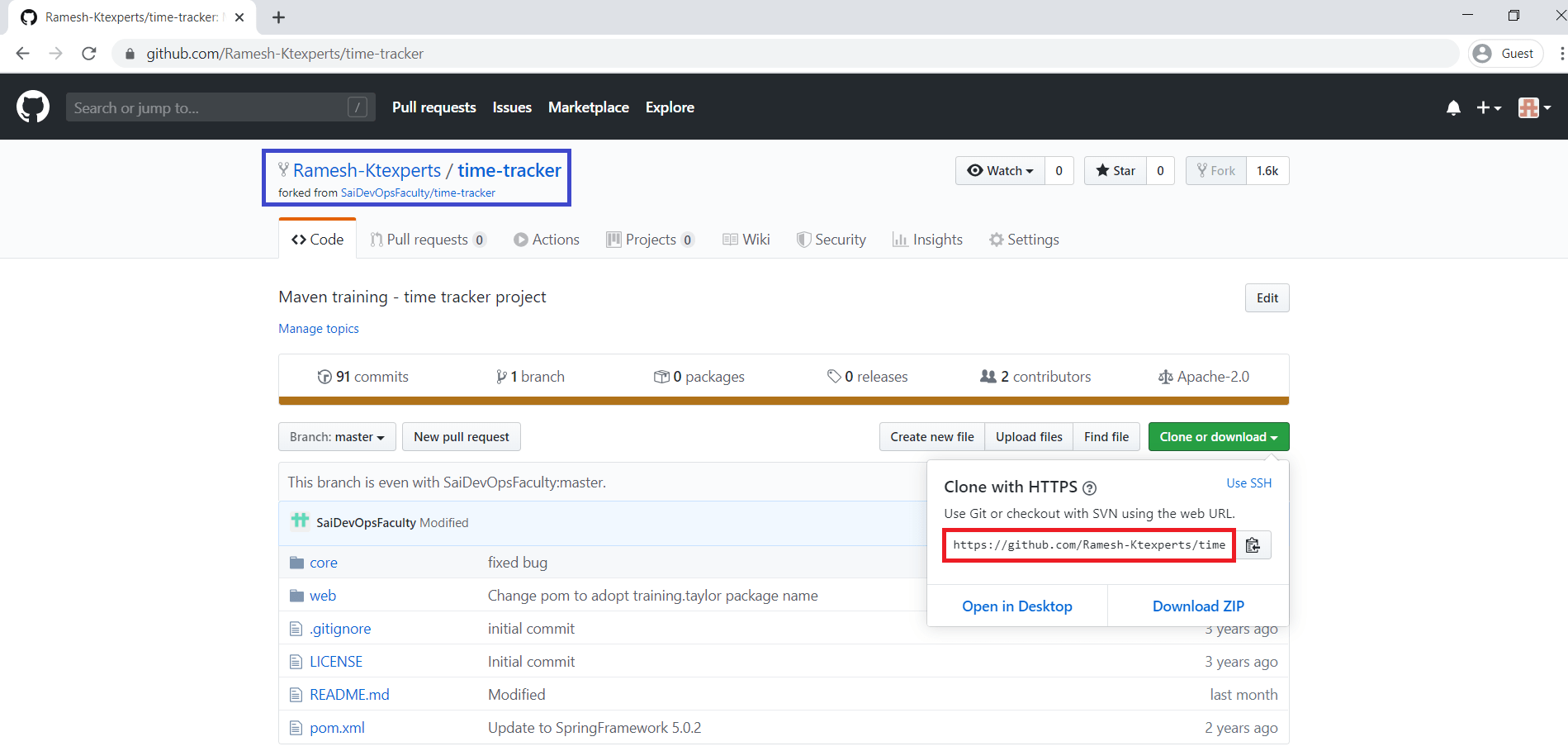Switch to the Insights tab
1568x751 pixels.
click(927, 240)
